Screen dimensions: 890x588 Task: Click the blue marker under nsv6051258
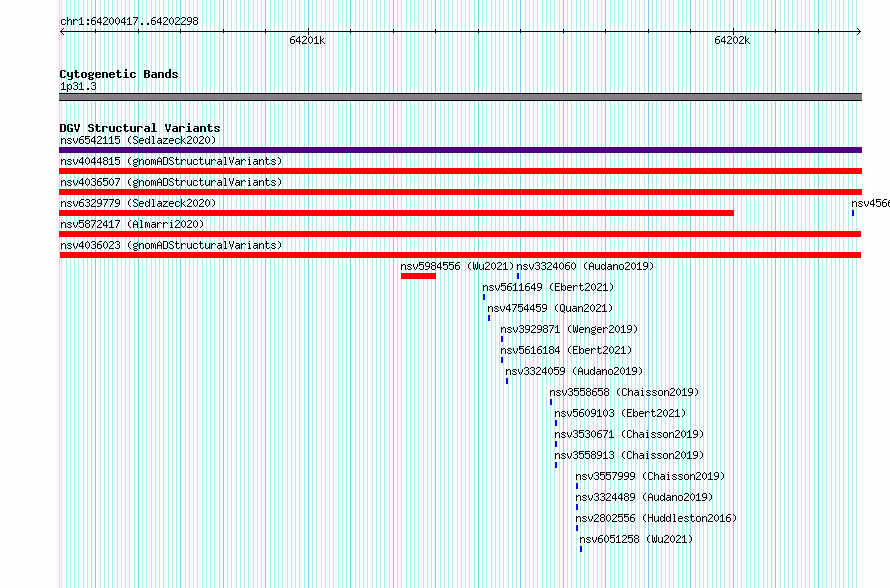point(581,549)
